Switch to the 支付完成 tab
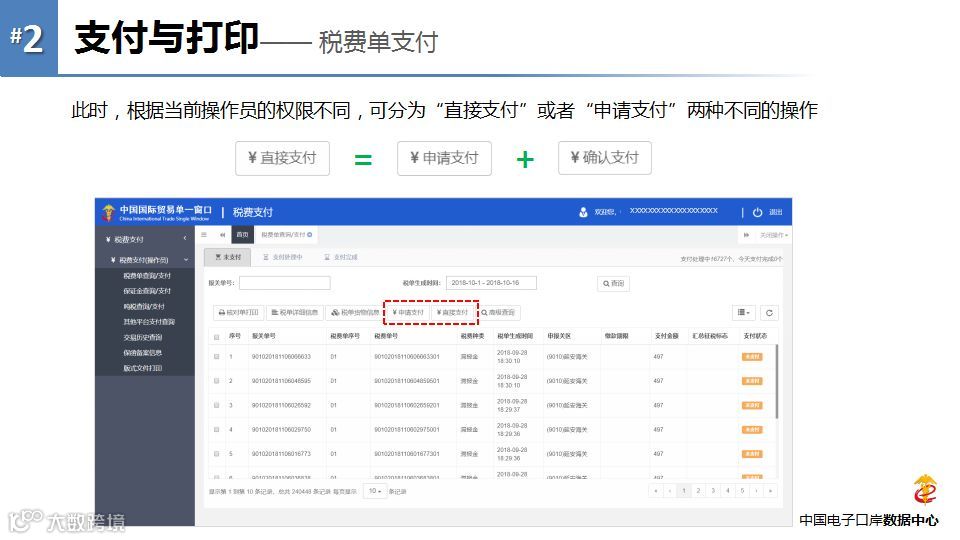The width and height of the screenshot is (960, 540). pyautogui.click(x=341, y=257)
